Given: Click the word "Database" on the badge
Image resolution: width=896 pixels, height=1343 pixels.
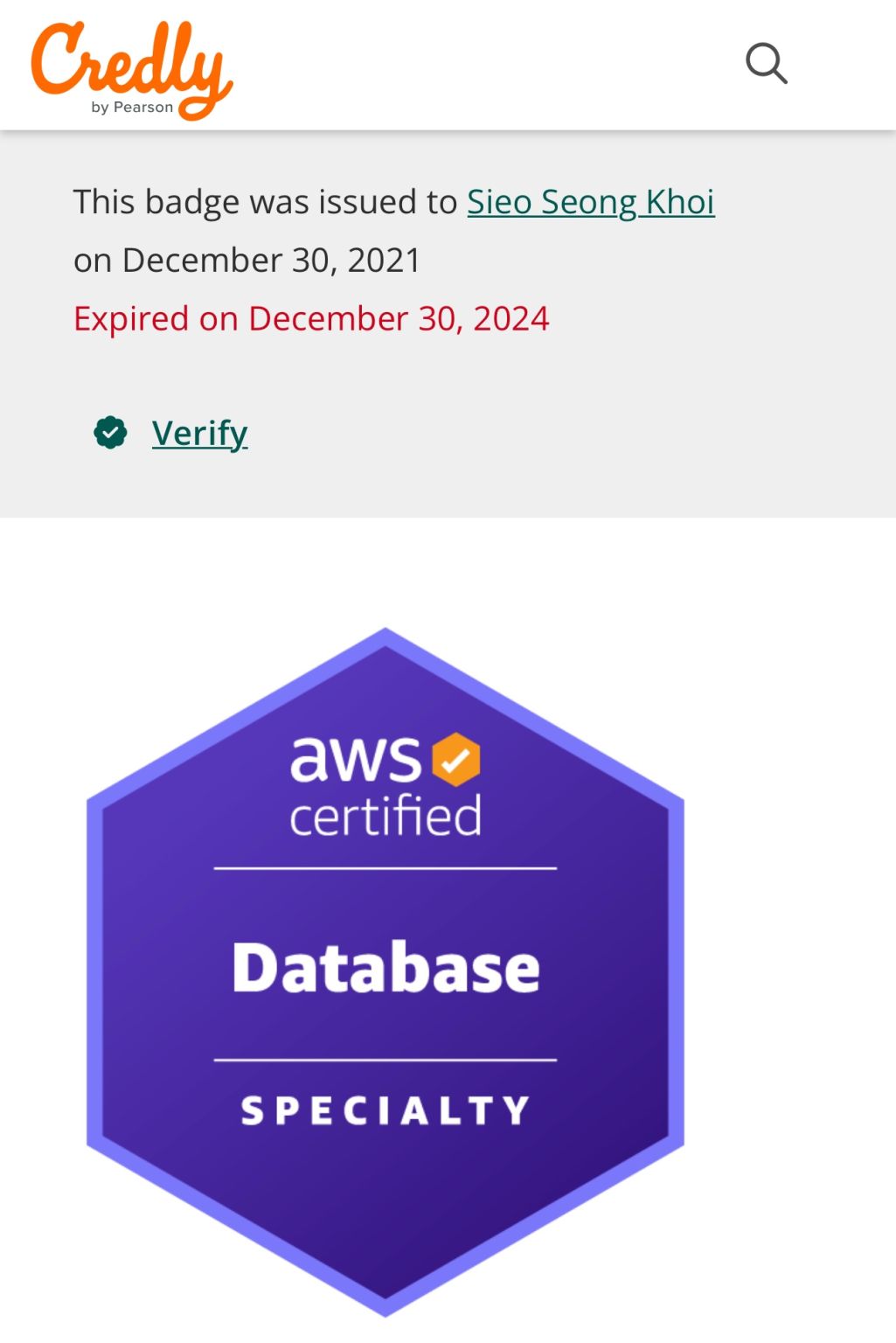Looking at the screenshot, I should (x=385, y=968).
